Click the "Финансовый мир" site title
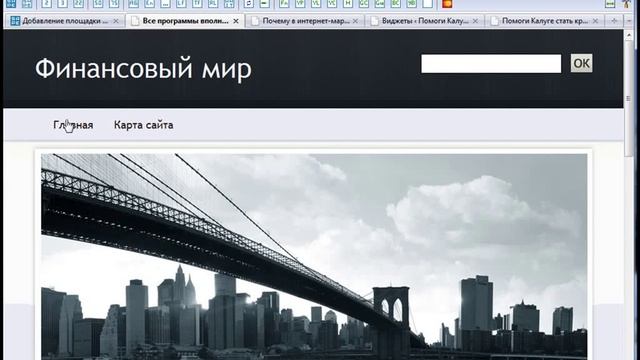 (143, 68)
